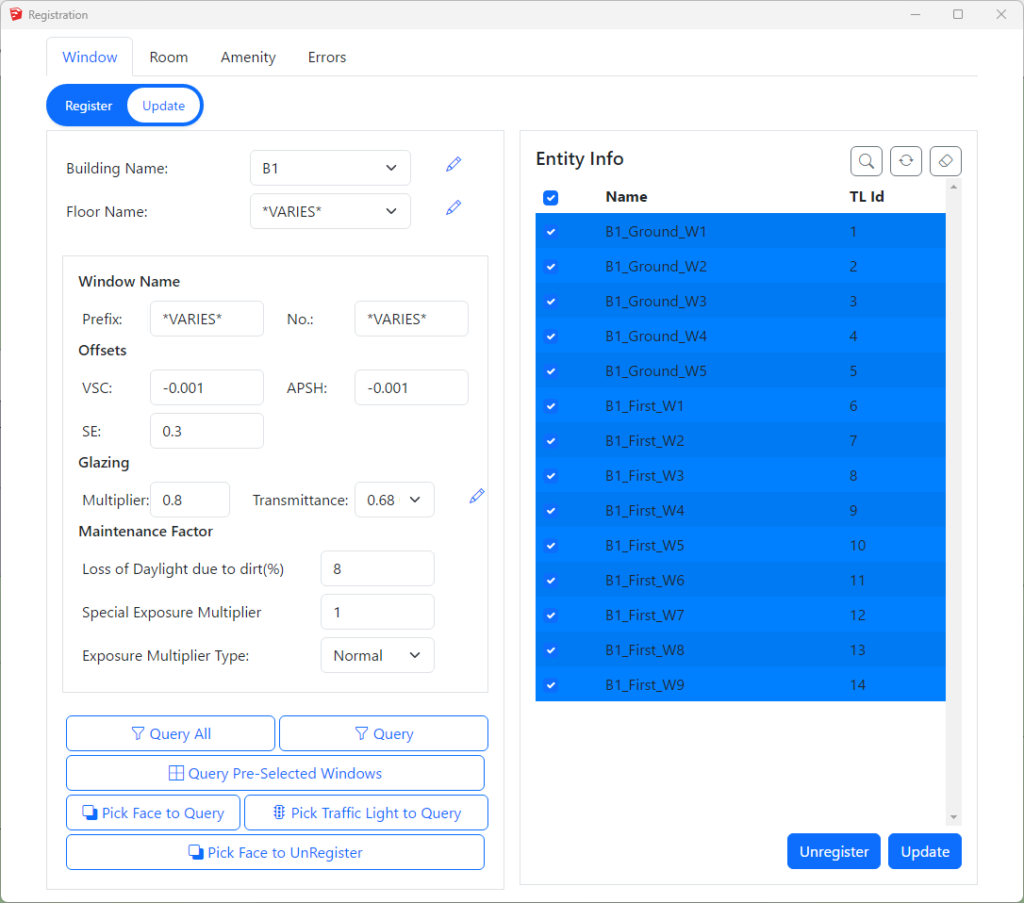Open the Building Name dropdown
The image size is (1024, 903).
click(330, 168)
